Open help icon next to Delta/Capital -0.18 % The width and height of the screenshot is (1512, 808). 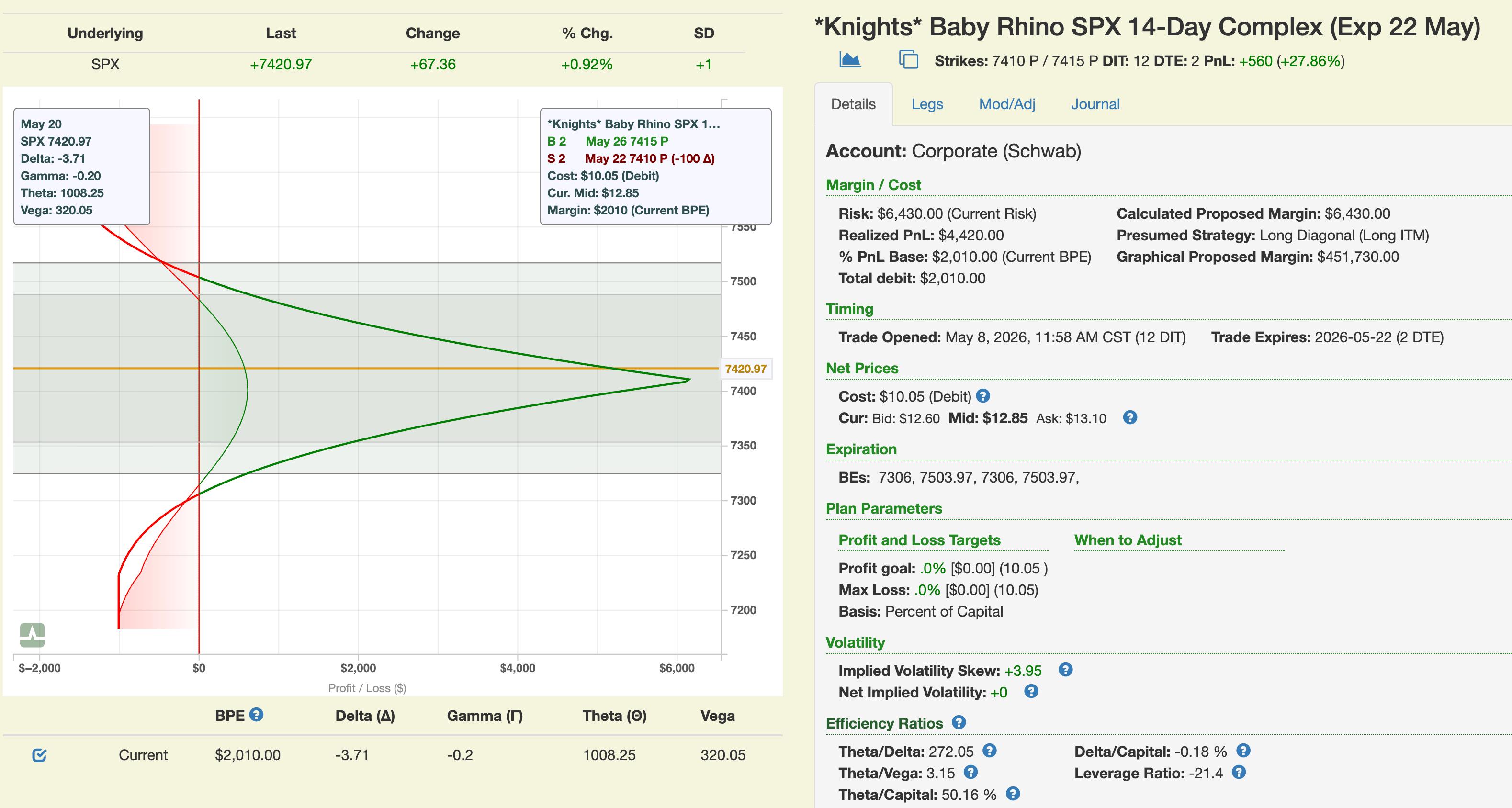[x=1243, y=751]
